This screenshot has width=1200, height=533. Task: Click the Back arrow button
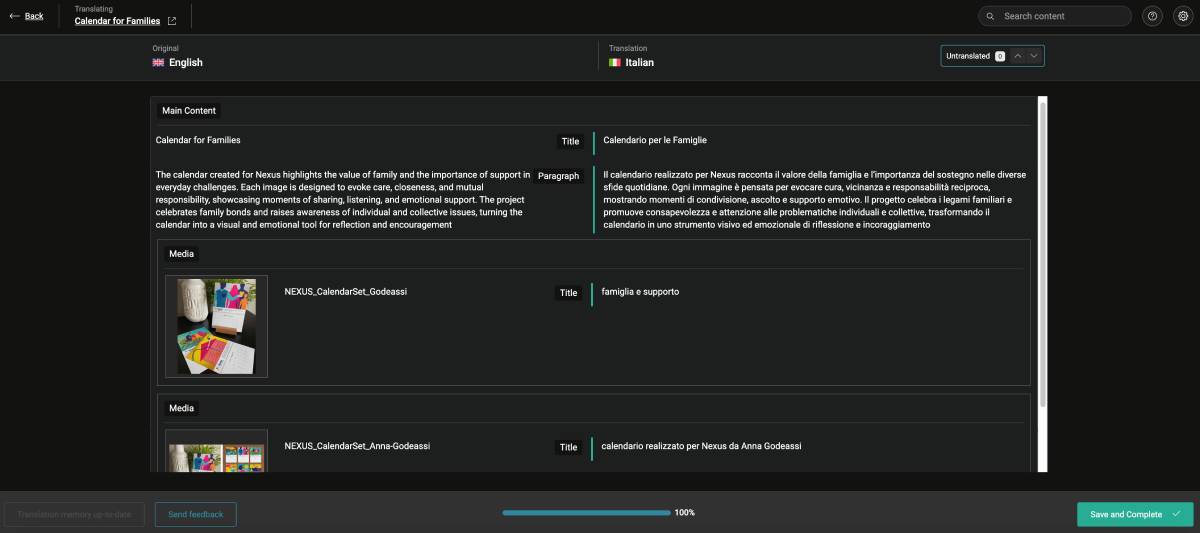coord(27,16)
